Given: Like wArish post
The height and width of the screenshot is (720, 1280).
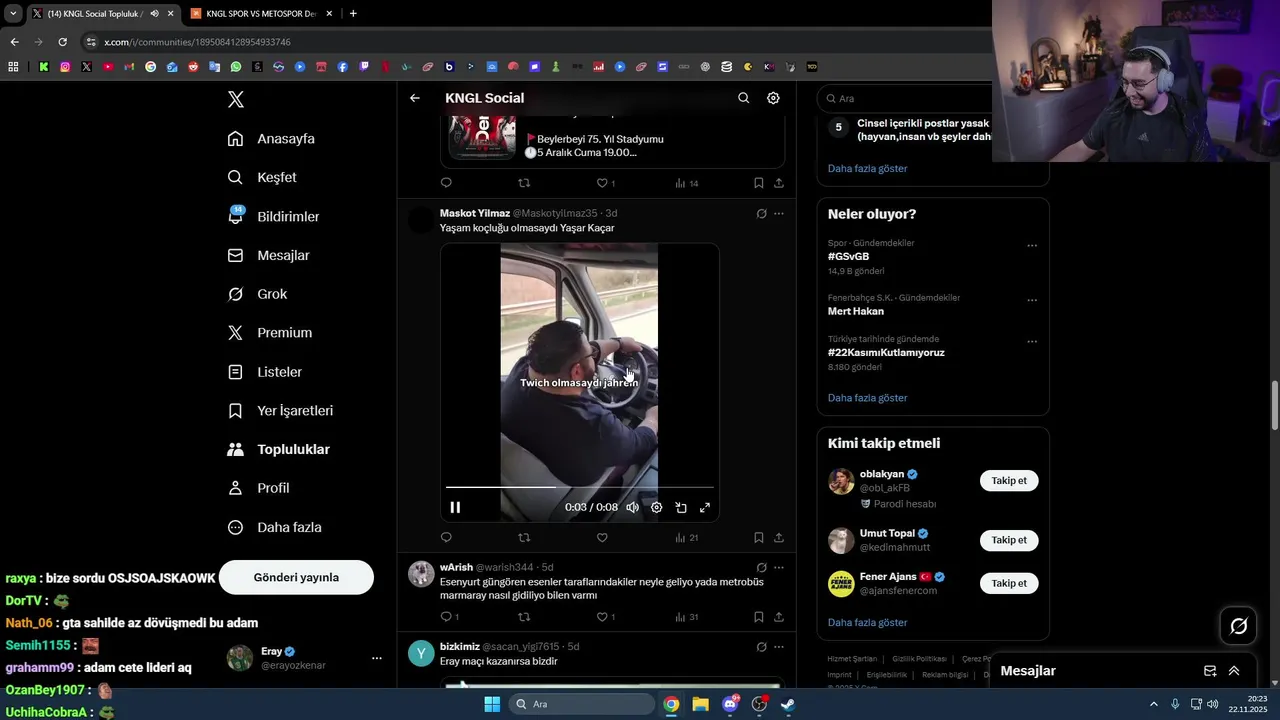Looking at the screenshot, I should [602, 617].
